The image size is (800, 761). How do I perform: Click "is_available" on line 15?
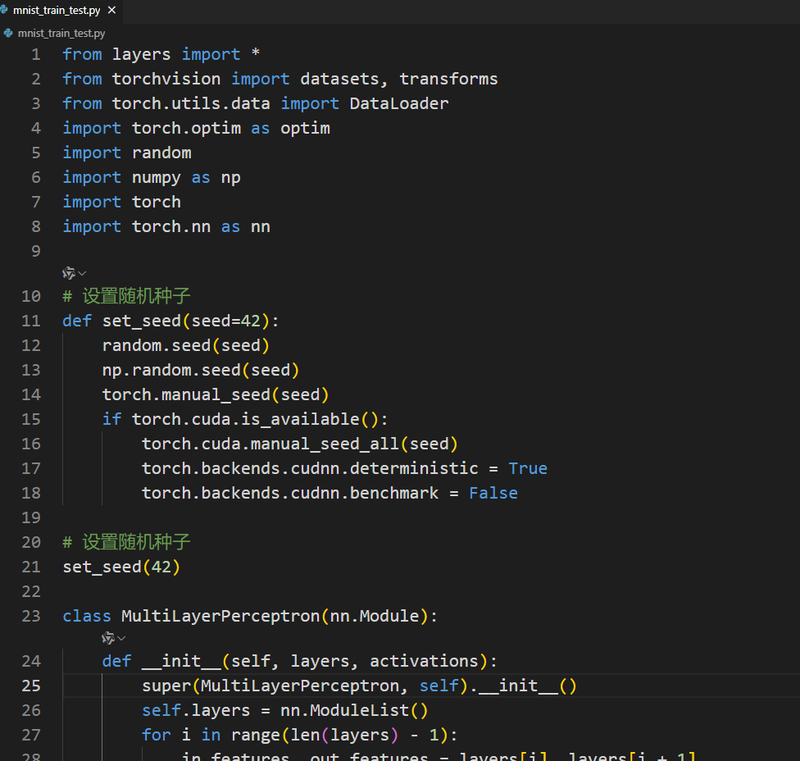[301, 419]
